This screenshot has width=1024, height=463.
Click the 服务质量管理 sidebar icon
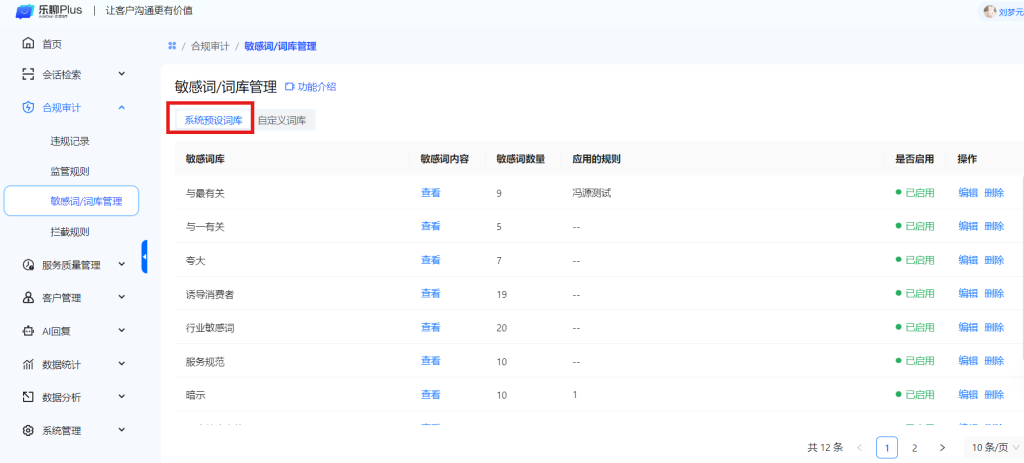pos(28,265)
